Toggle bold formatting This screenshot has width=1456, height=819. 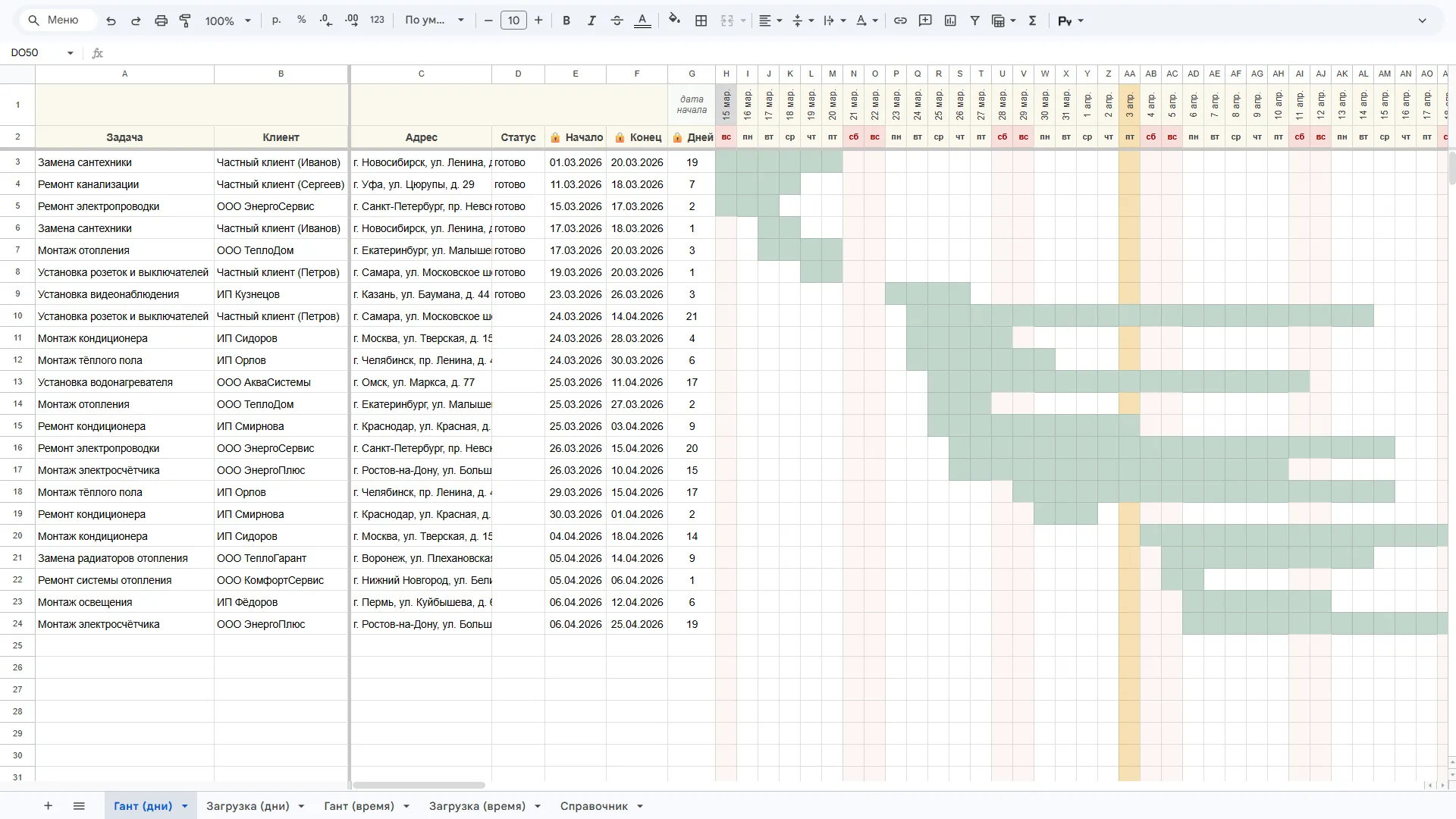[x=566, y=20]
